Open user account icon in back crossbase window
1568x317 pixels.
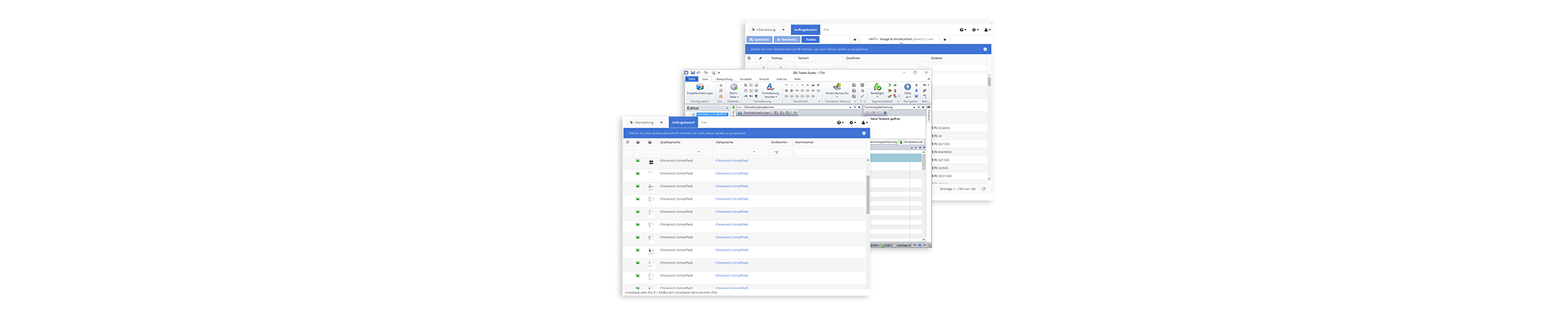[x=988, y=30]
